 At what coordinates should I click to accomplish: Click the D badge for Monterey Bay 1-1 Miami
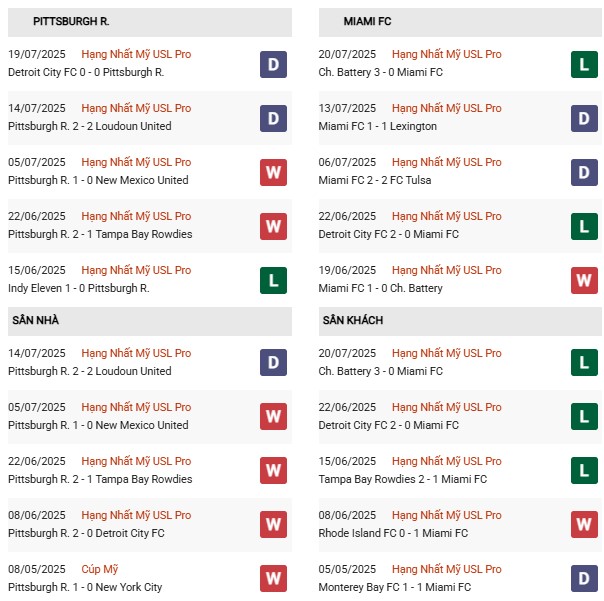pyautogui.click(x=584, y=577)
